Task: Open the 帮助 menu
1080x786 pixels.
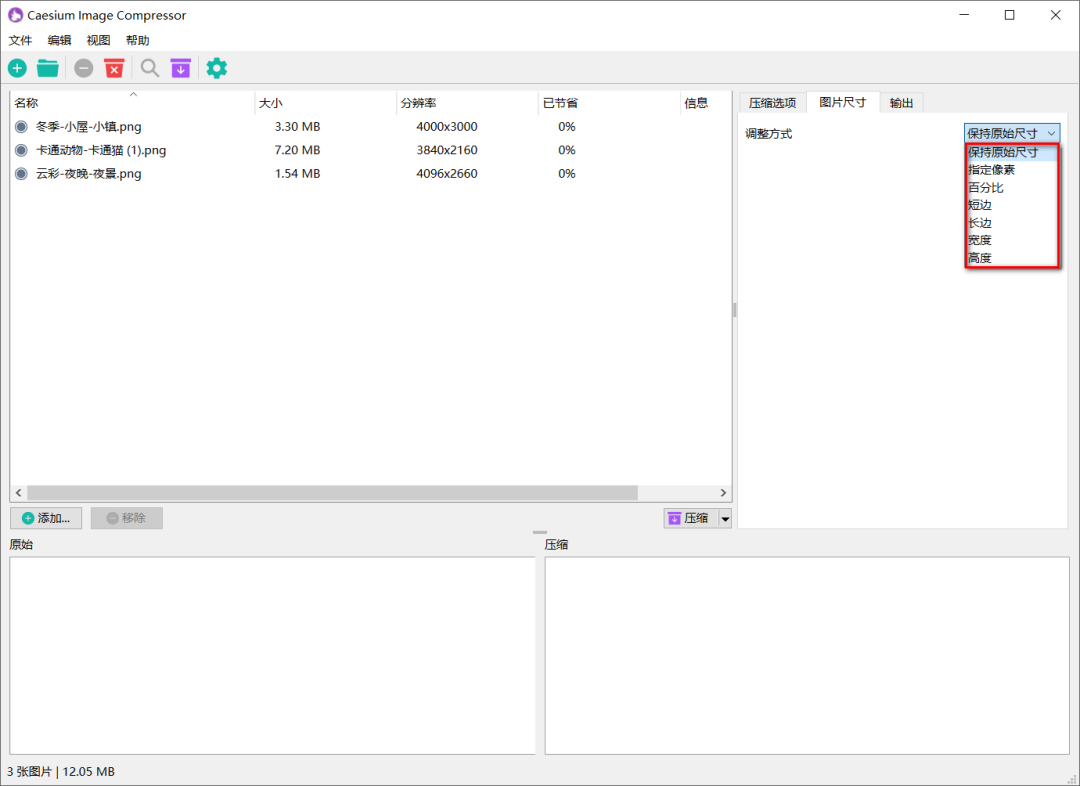Action: (138, 40)
